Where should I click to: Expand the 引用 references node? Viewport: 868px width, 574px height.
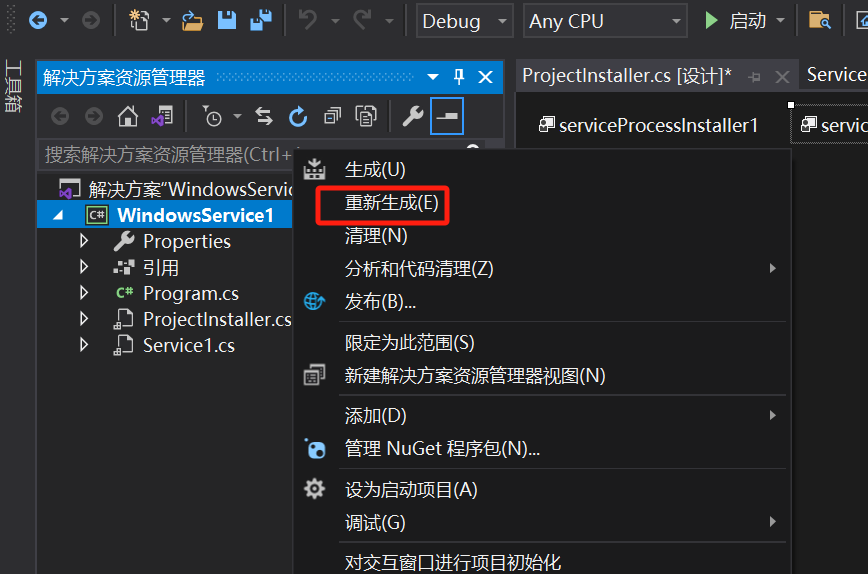[84, 267]
